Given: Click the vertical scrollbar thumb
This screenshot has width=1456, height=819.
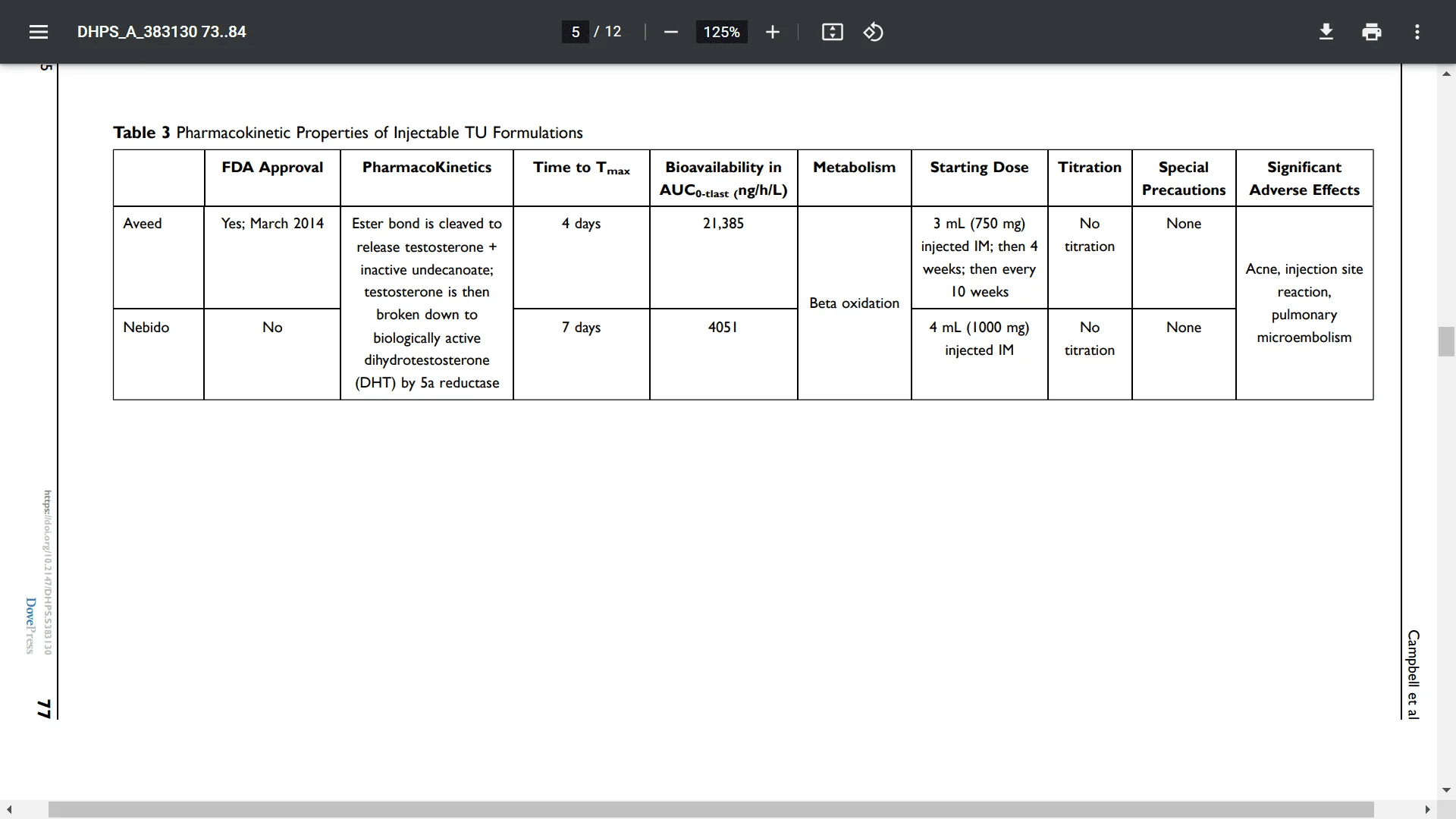Looking at the screenshot, I should (x=1446, y=341).
